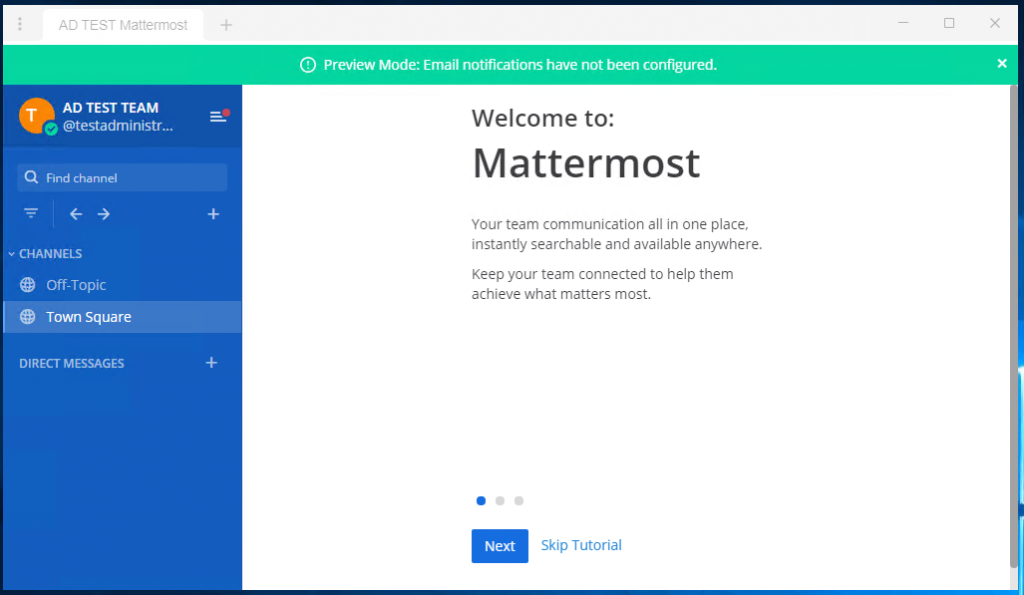Minimize the Mattermost window
1024x595 pixels.
coord(903,23)
